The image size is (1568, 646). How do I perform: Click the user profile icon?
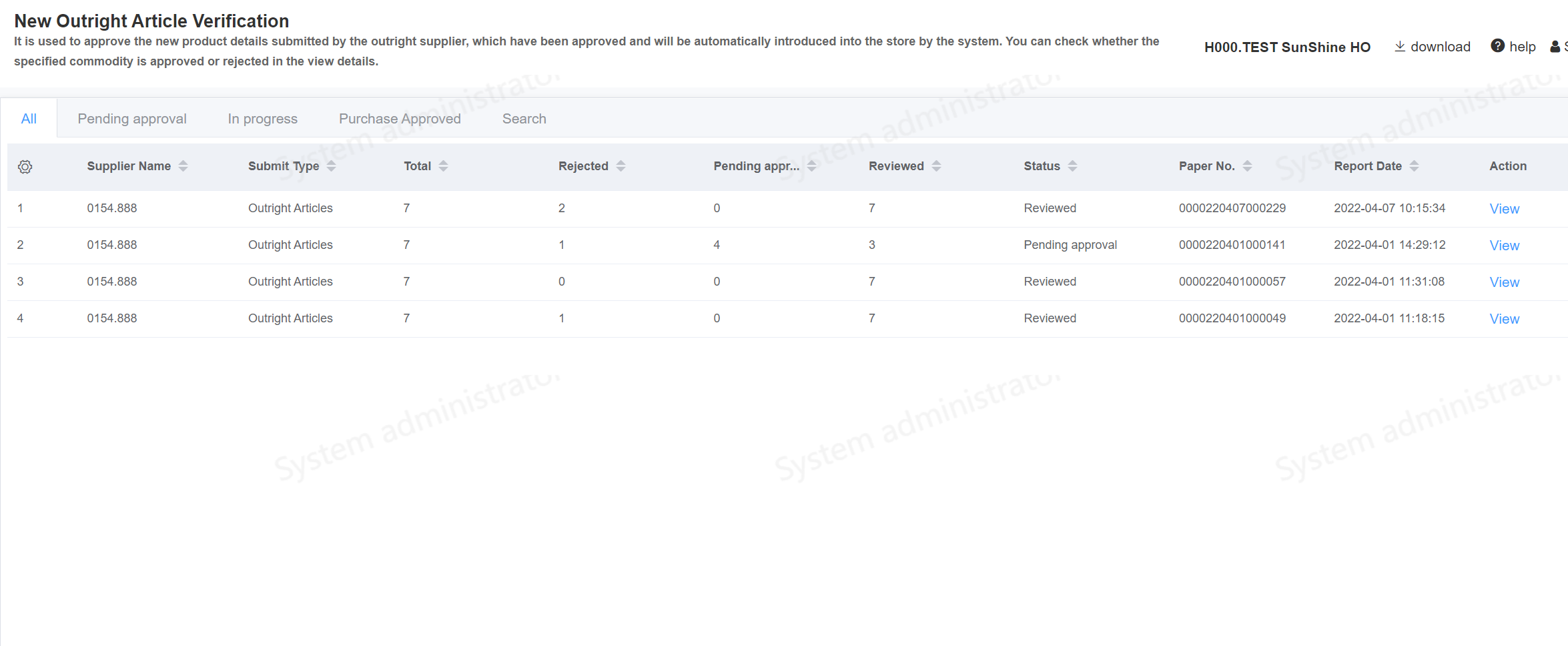click(1555, 47)
